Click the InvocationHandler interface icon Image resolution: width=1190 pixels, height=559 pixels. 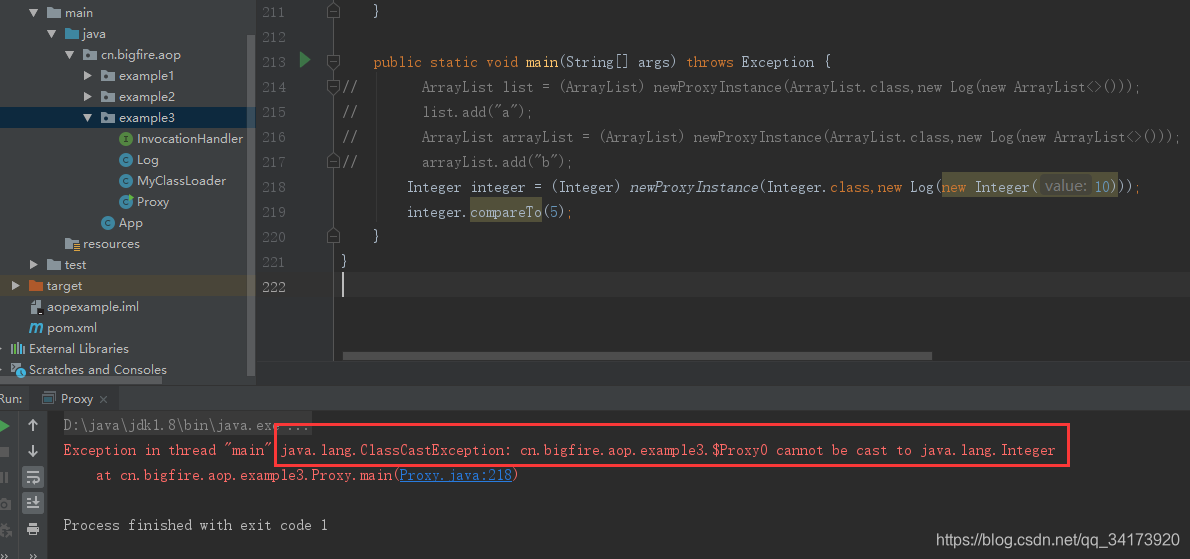[x=126, y=139]
